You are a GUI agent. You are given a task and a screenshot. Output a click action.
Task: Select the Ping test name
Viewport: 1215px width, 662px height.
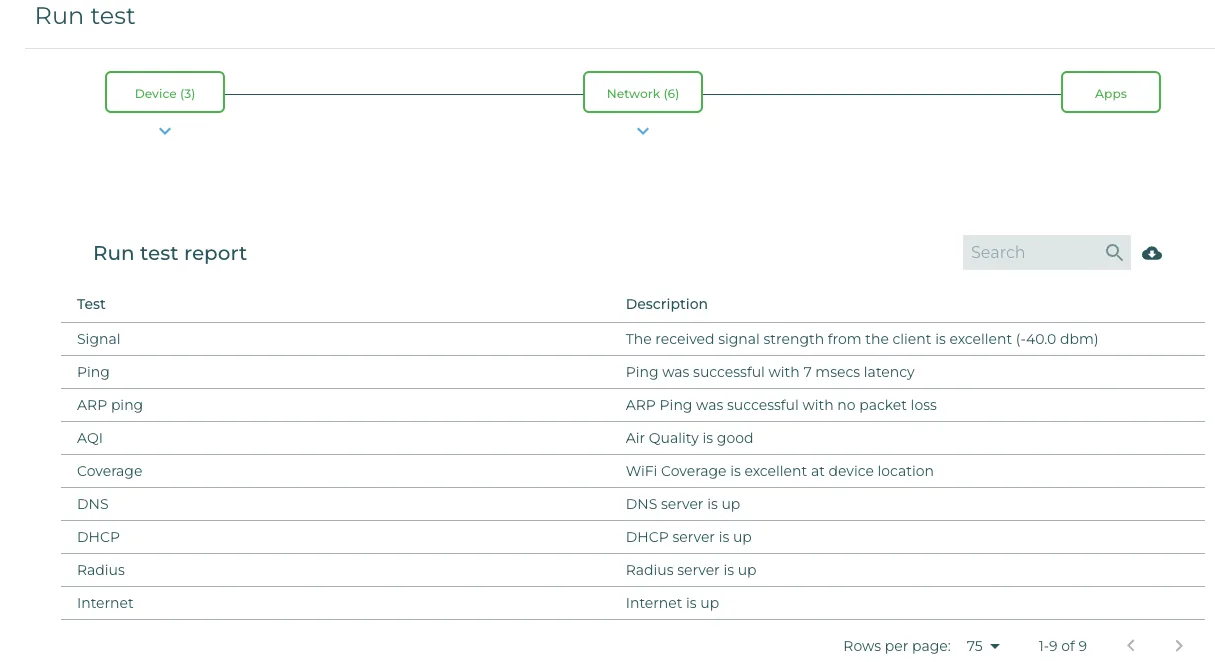(x=93, y=372)
